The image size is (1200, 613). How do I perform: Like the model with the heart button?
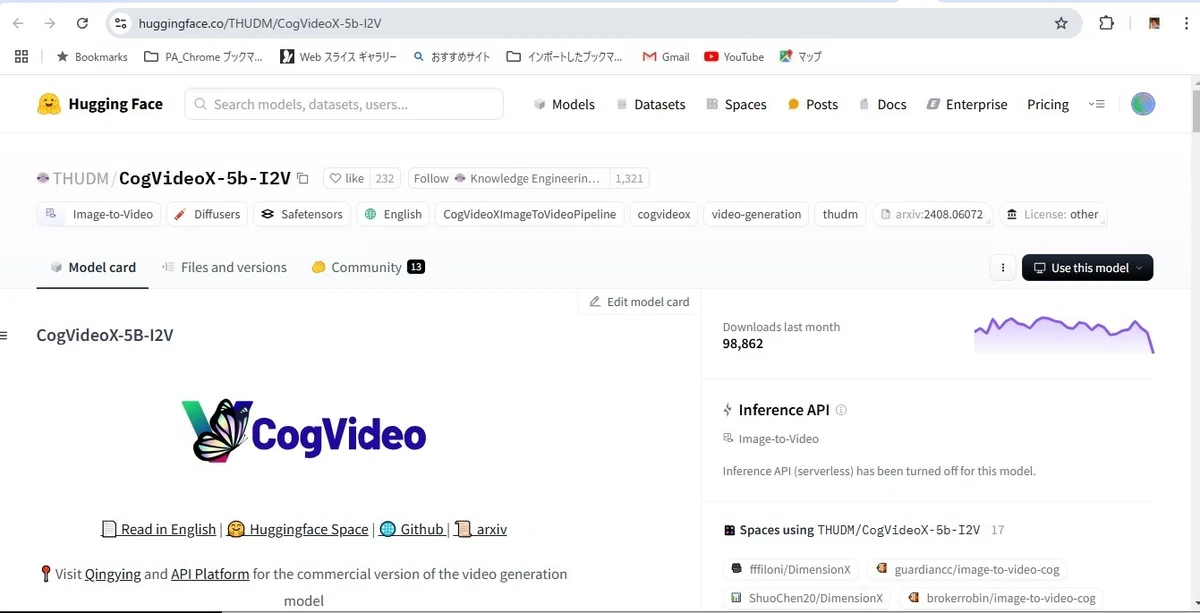[347, 179]
